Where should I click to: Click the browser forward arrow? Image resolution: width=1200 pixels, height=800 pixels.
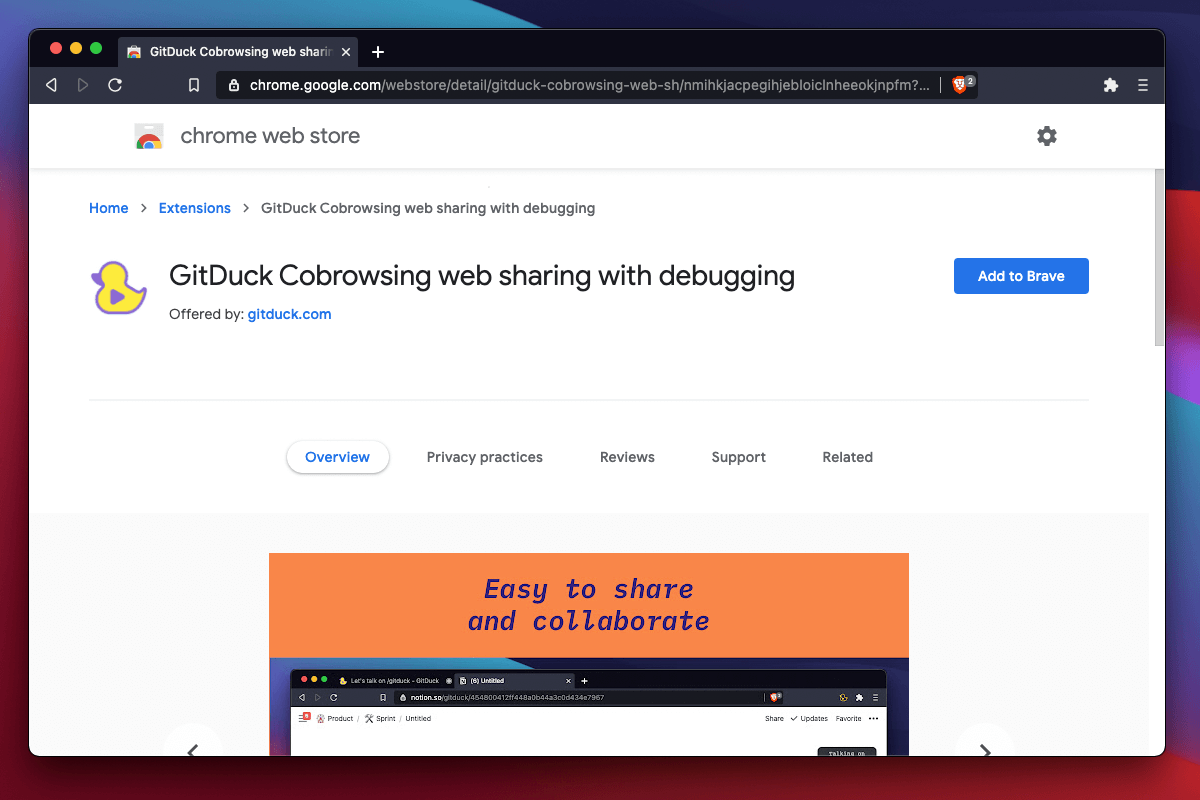pos(83,85)
